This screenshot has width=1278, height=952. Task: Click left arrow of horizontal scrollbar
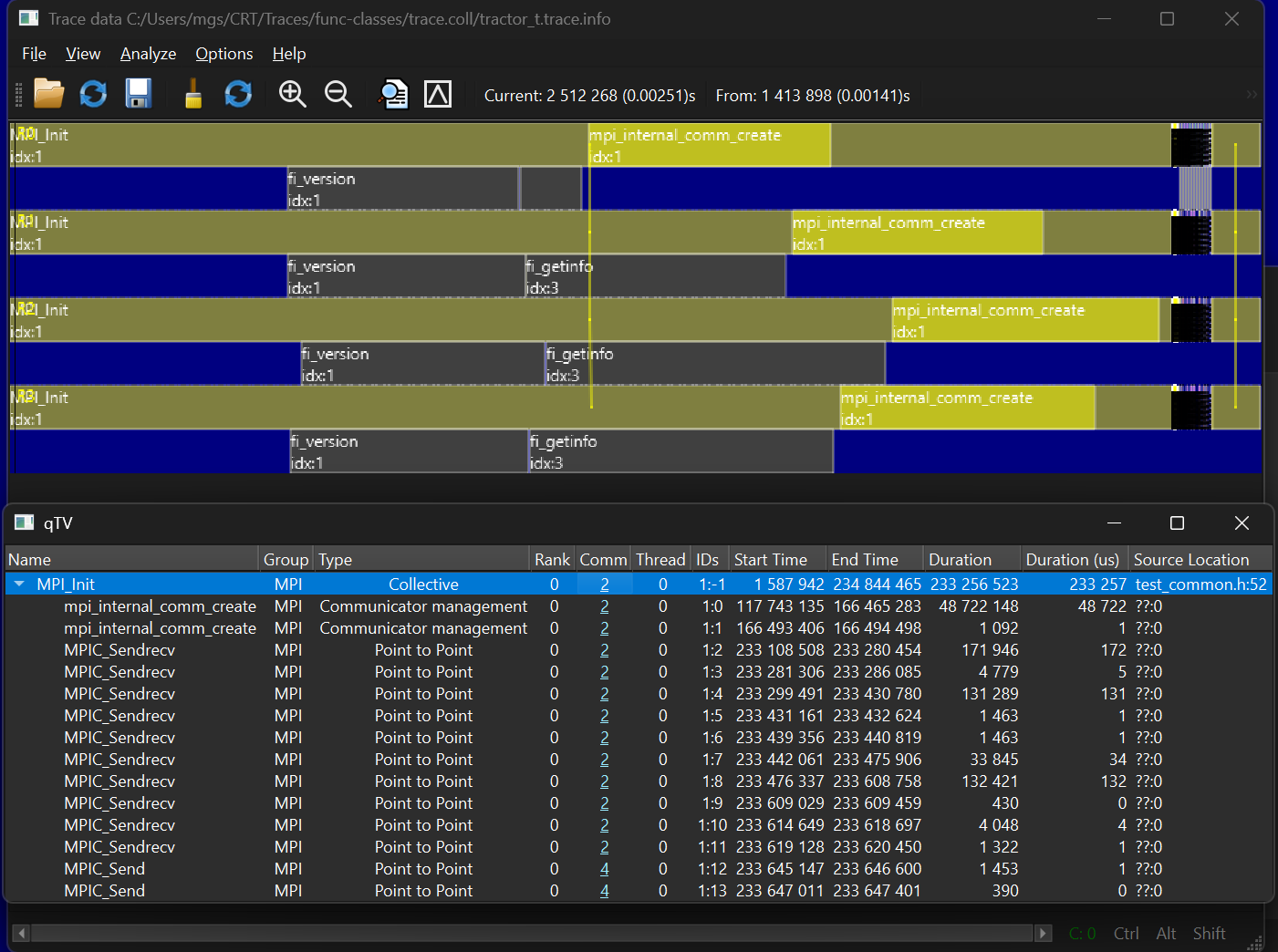21,933
